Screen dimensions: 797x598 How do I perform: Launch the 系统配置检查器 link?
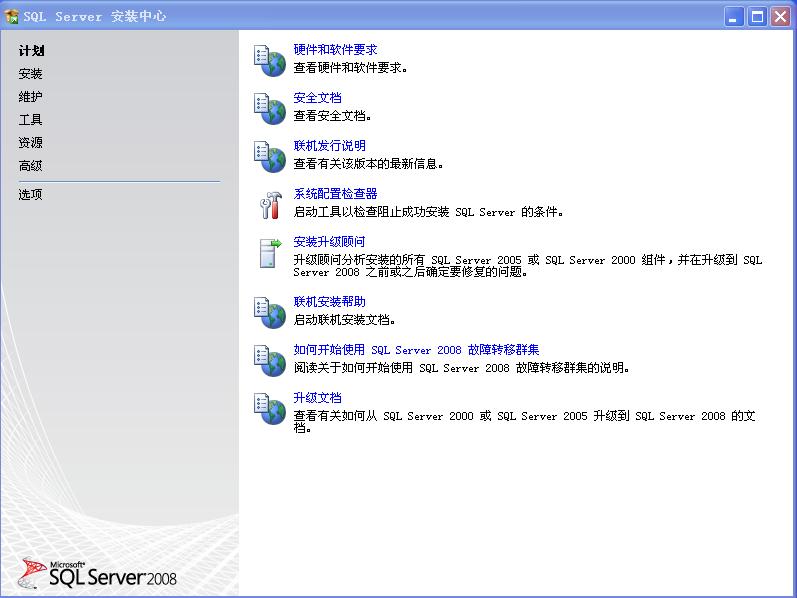pos(335,194)
